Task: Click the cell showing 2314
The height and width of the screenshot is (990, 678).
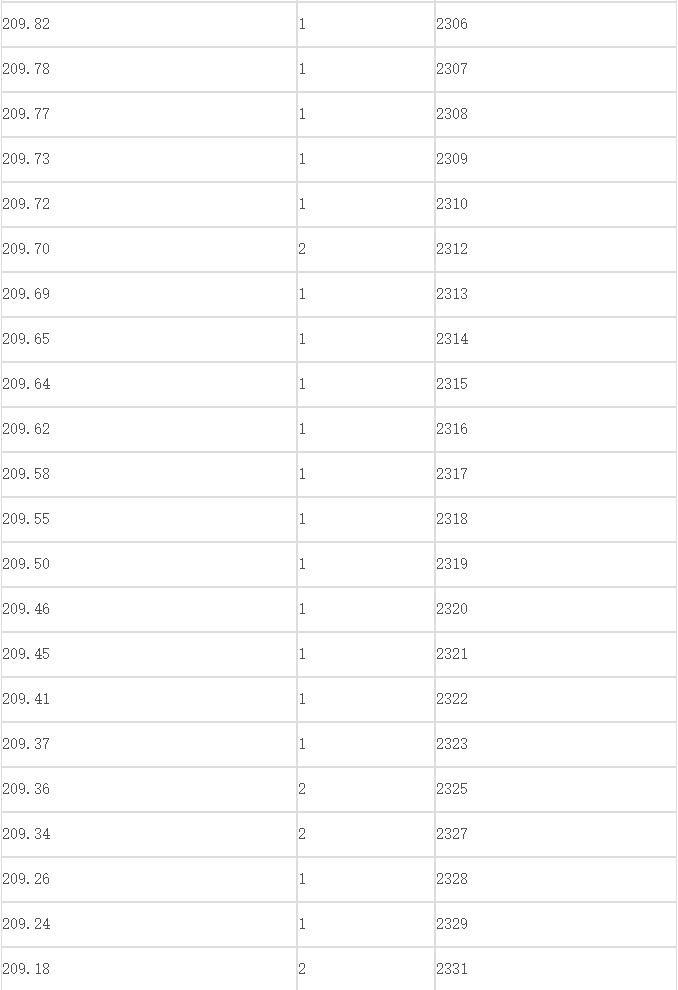Action: tap(556, 340)
